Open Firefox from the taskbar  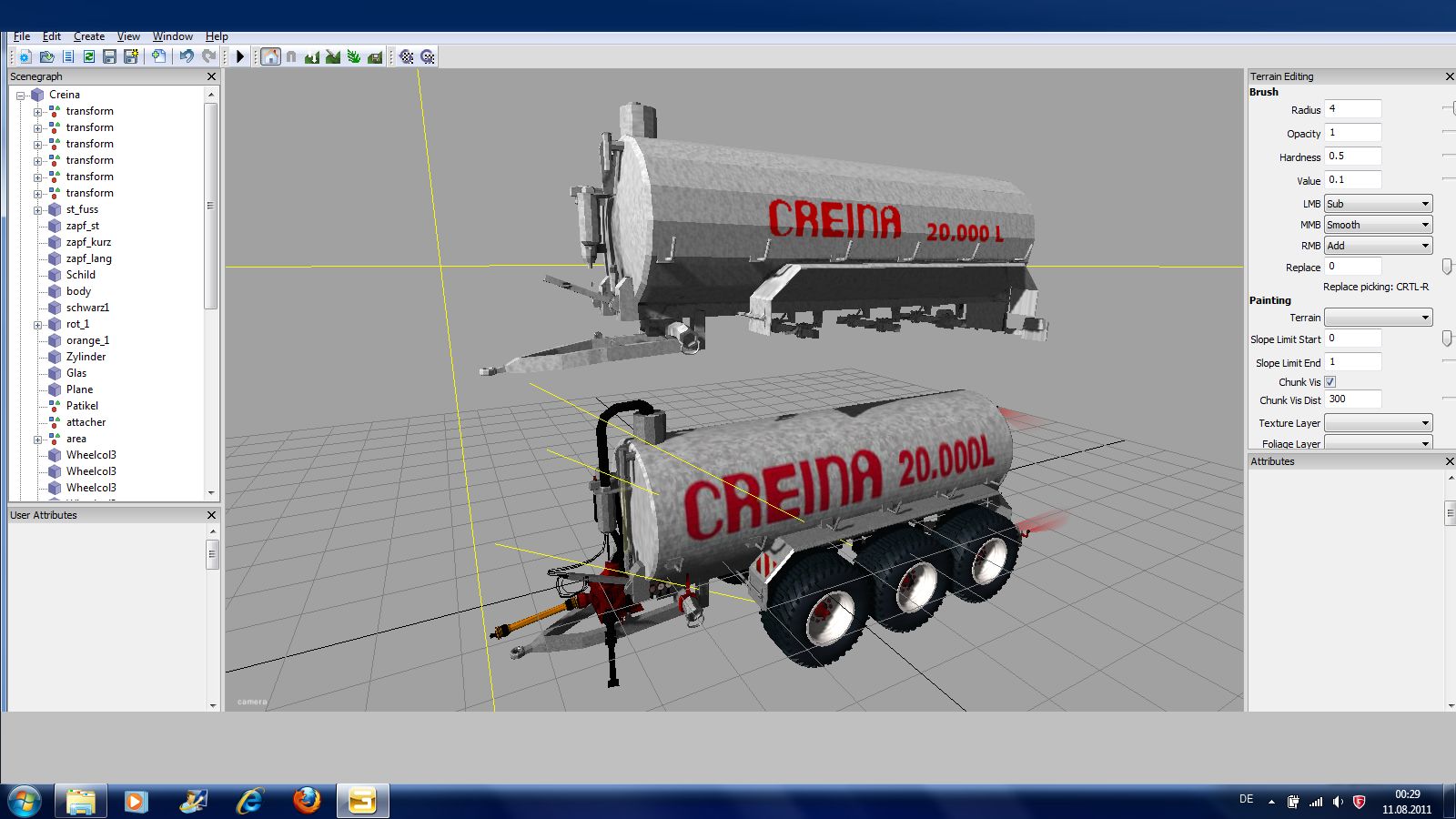click(307, 801)
